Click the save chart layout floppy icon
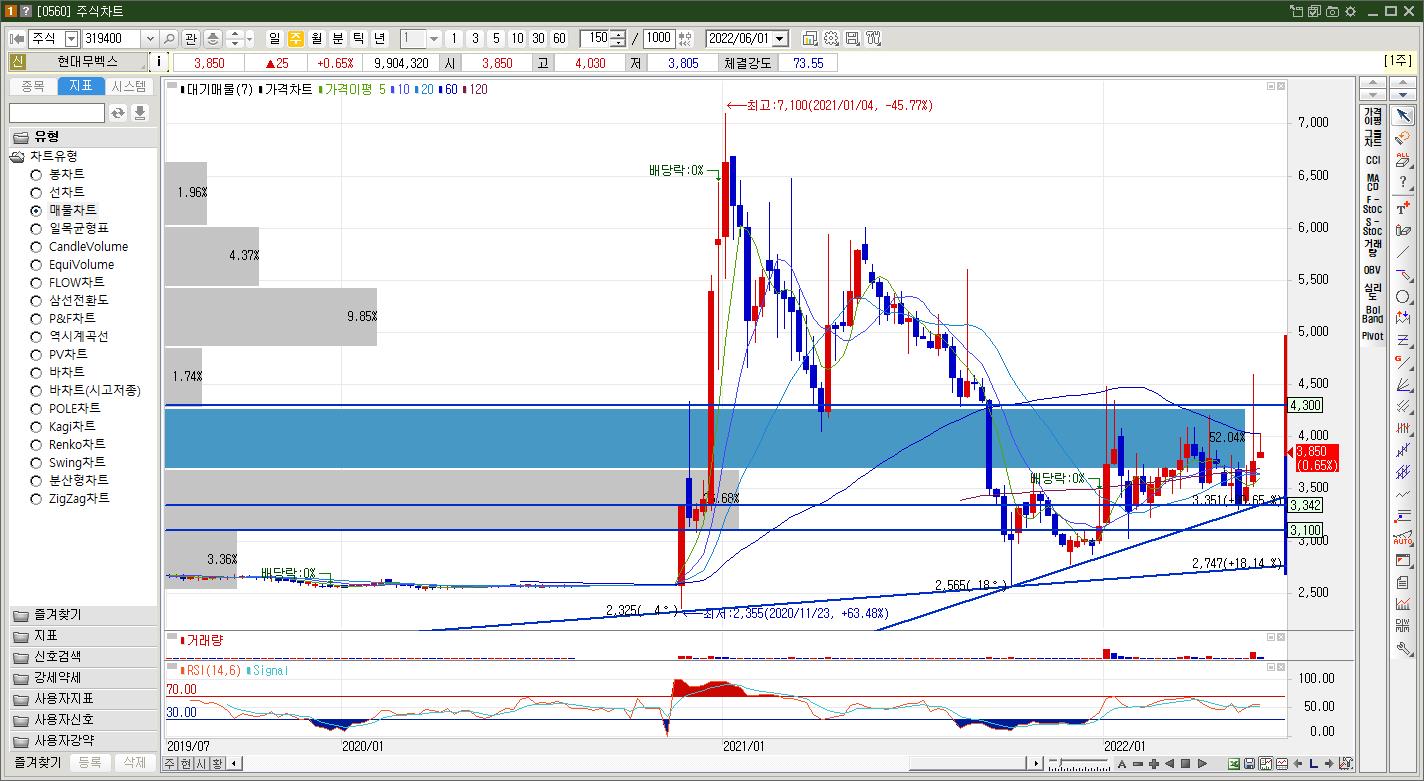1424x781 pixels. [852, 38]
